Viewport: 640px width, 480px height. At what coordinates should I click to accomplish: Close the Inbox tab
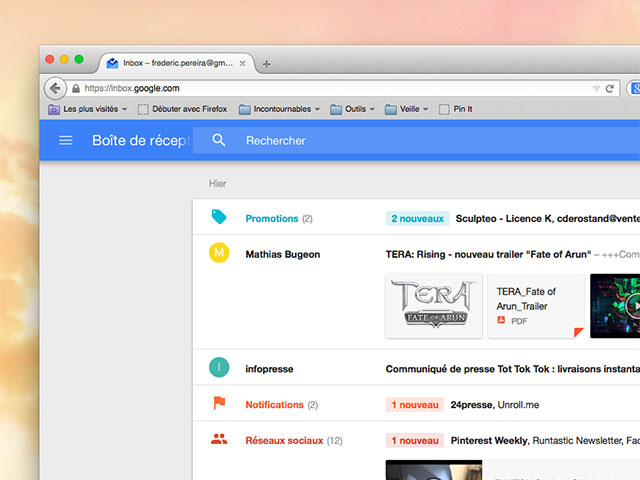[x=242, y=63]
